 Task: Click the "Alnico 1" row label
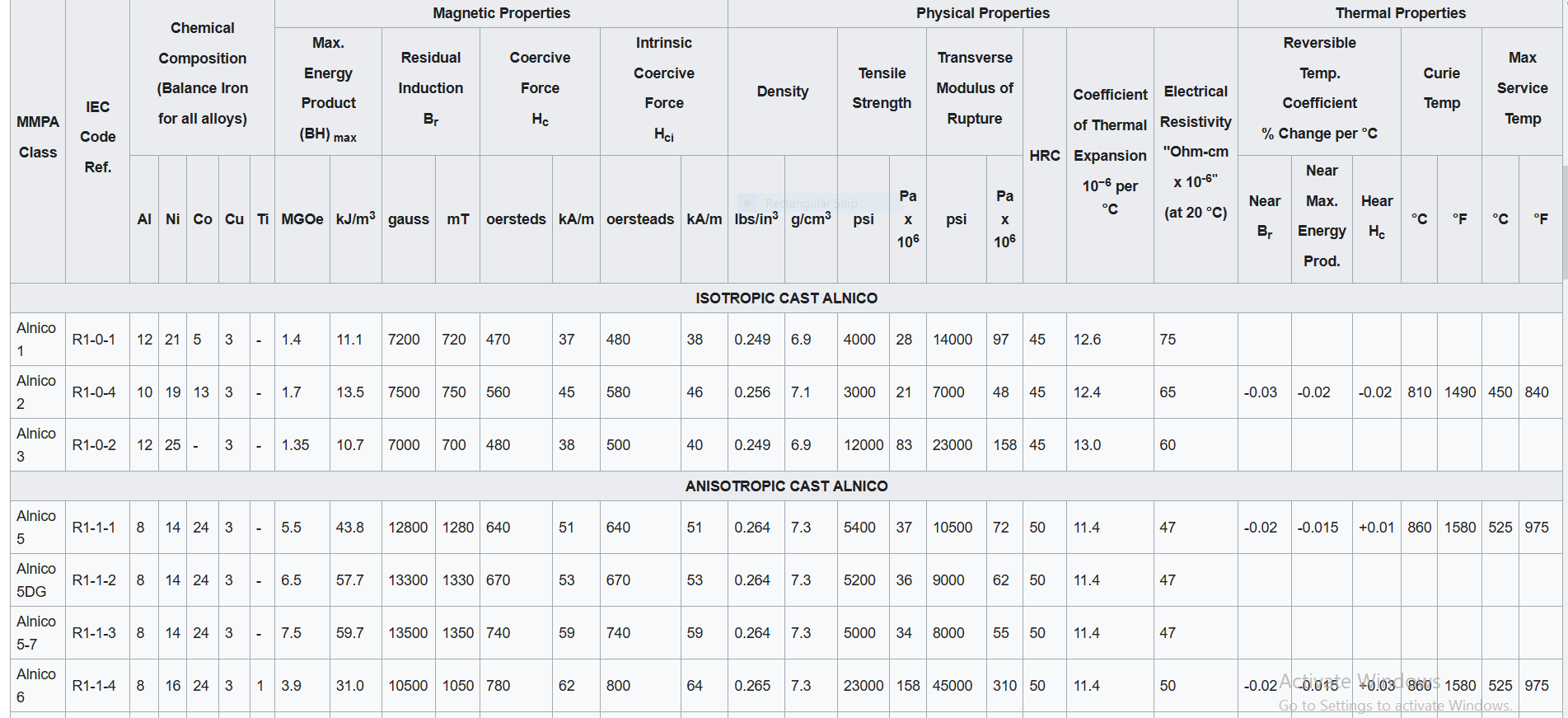(x=36, y=340)
